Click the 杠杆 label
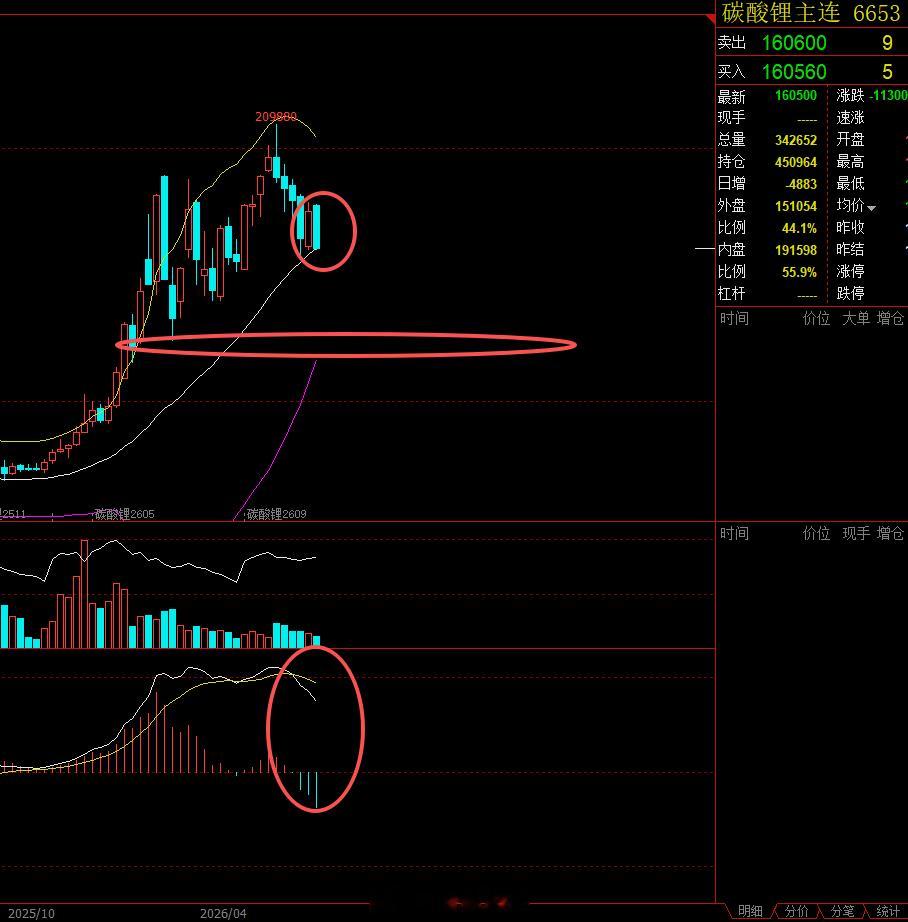The height and width of the screenshot is (922, 908). click(732, 293)
